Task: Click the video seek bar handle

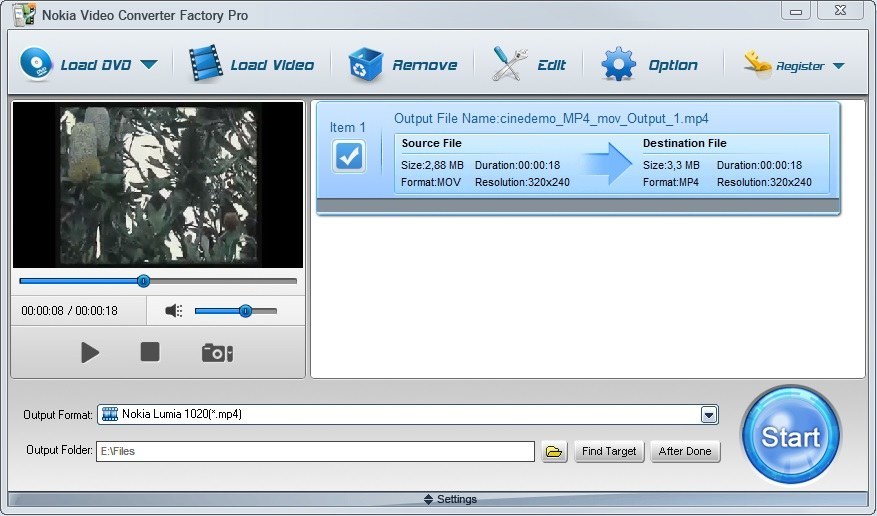Action: (x=143, y=281)
